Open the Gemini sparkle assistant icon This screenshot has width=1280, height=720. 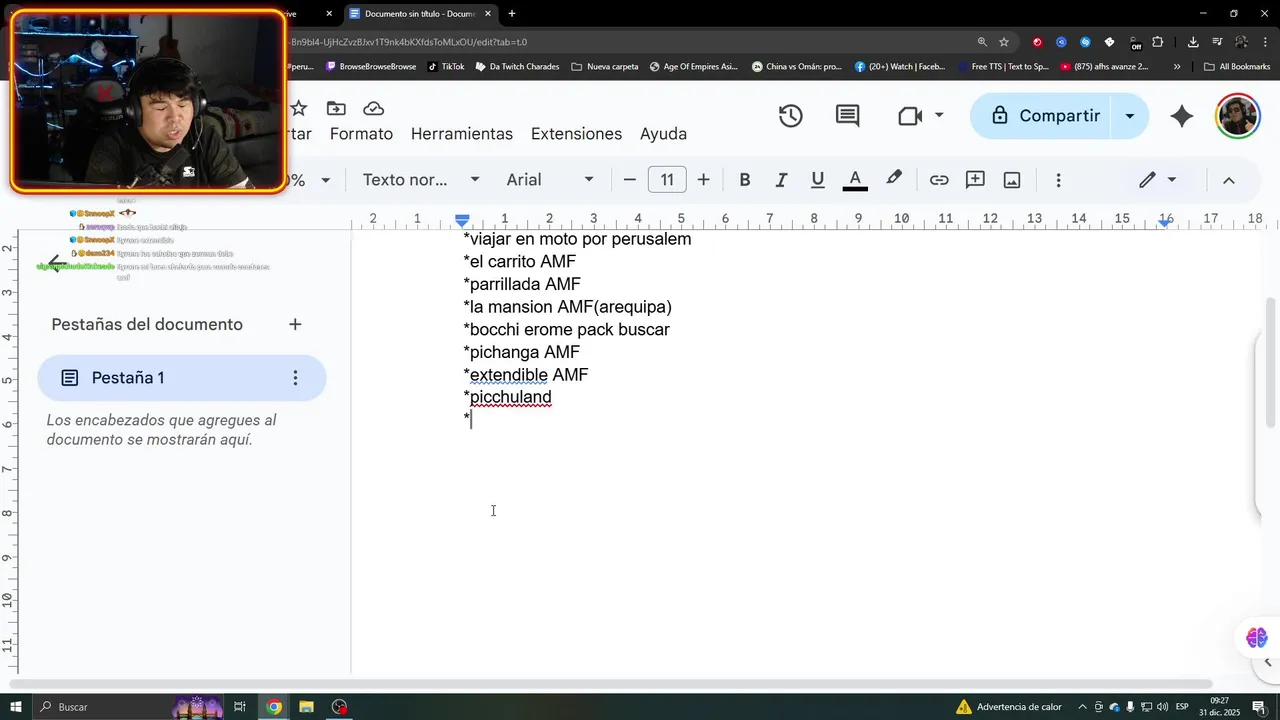click(1182, 116)
